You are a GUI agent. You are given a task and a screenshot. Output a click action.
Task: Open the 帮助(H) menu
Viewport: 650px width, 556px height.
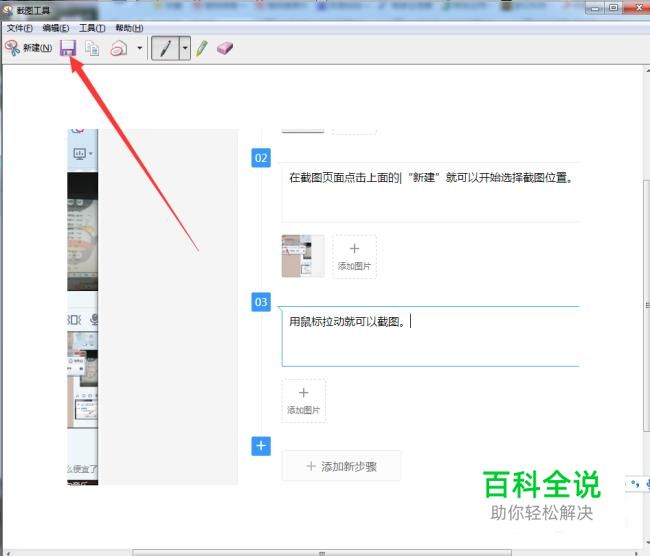tap(129, 28)
